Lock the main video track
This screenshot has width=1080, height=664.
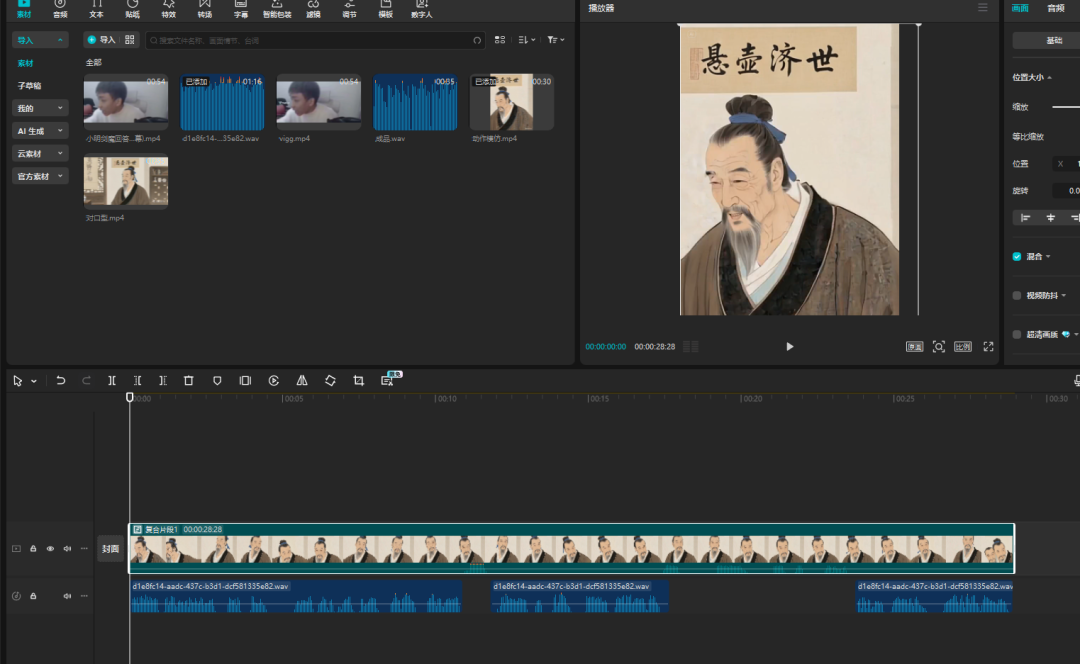[33, 549]
